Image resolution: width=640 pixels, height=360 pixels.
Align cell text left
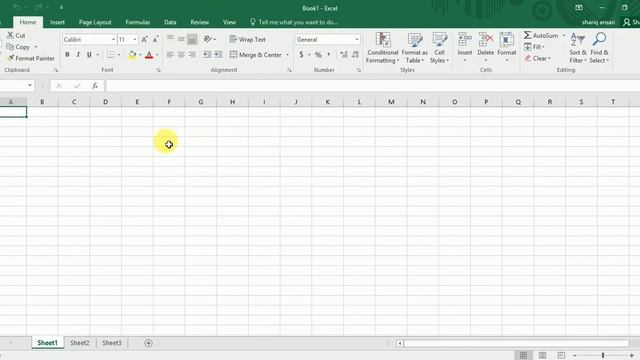click(x=170, y=55)
